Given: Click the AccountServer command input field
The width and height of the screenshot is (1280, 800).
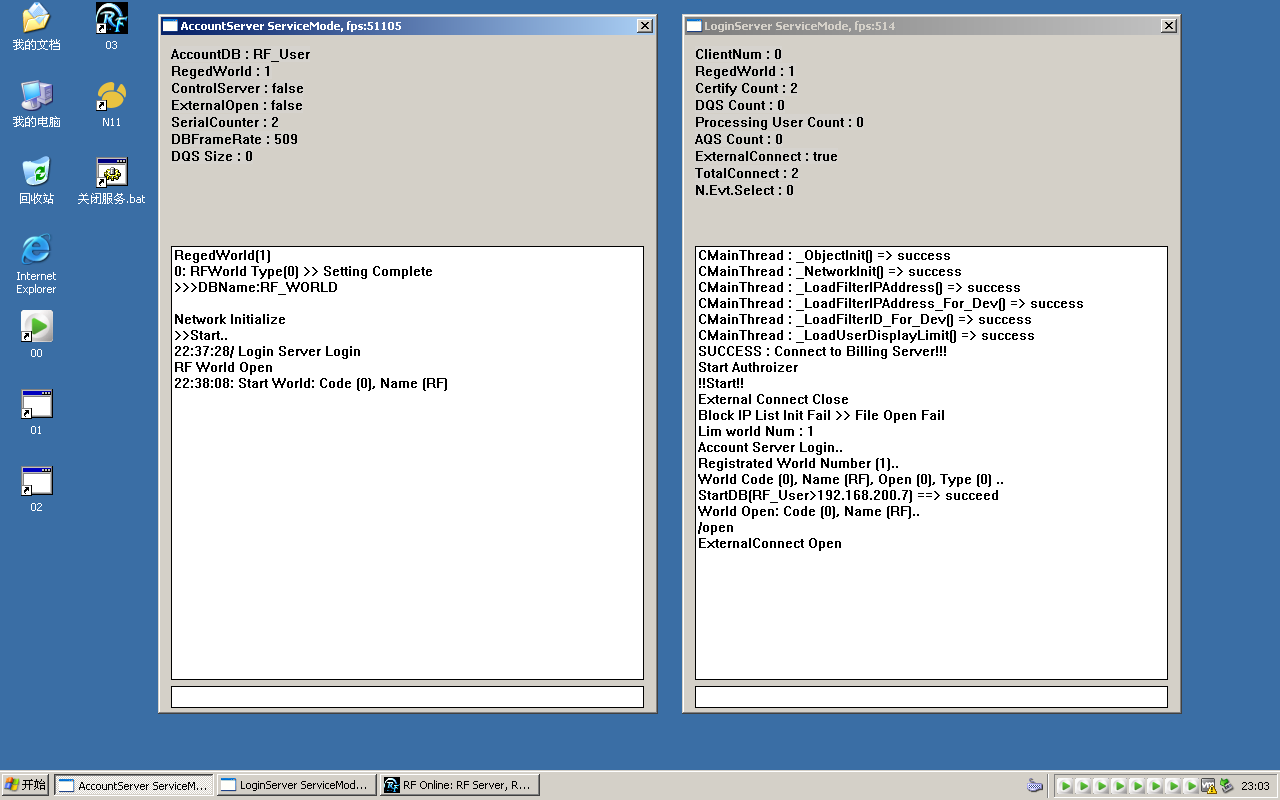Looking at the screenshot, I should [407, 696].
